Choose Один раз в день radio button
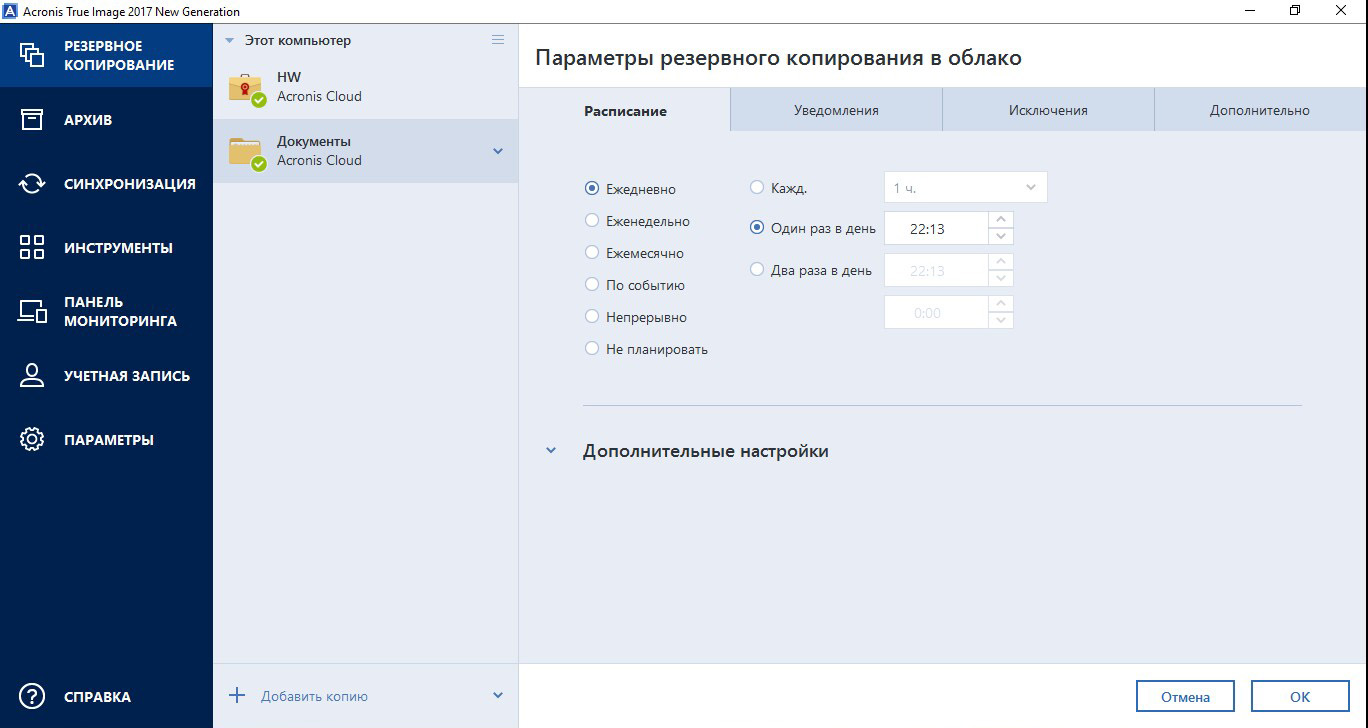The image size is (1368, 728). pyautogui.click(x=757, y=227)
